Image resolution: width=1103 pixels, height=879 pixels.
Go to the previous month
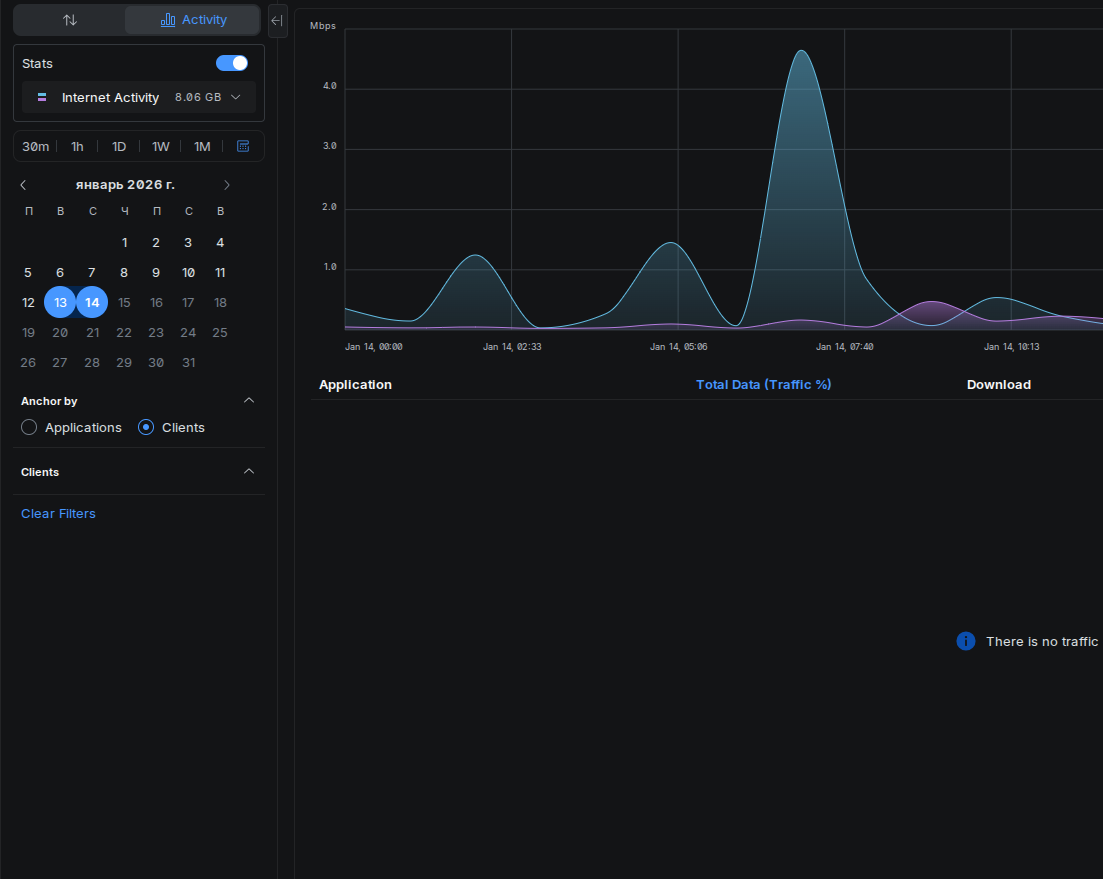pos(23,185)
